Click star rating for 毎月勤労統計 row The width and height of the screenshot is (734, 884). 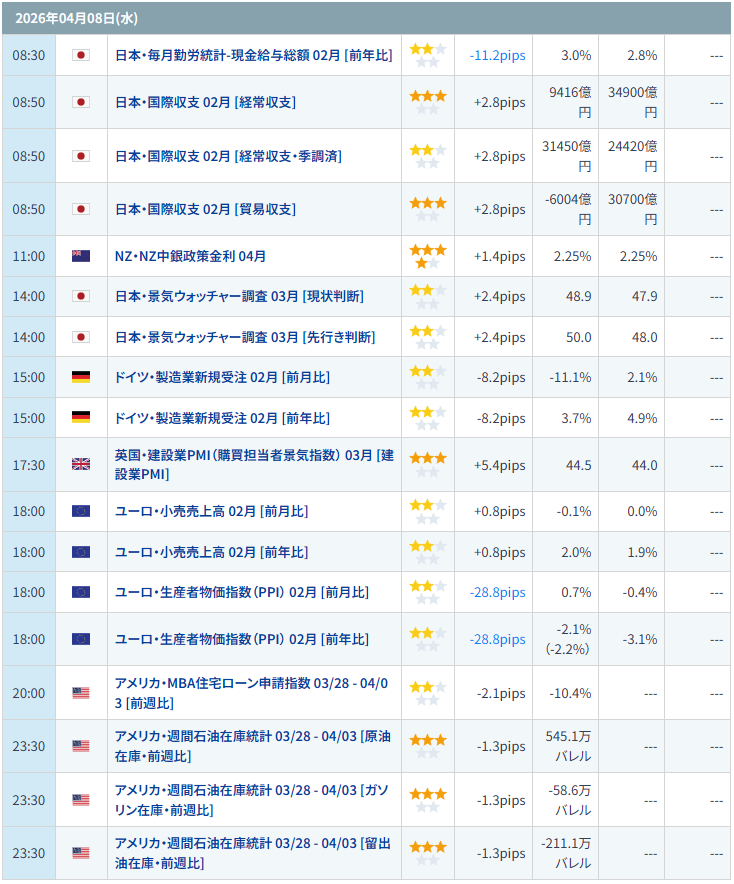pyautogui.click(x=428, y=55)
